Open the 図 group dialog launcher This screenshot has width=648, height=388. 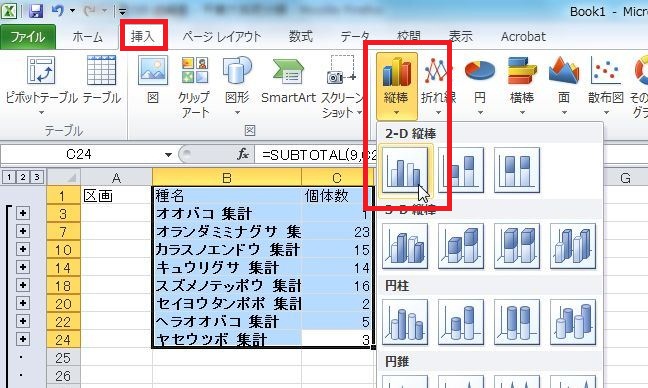pos(249,131)
